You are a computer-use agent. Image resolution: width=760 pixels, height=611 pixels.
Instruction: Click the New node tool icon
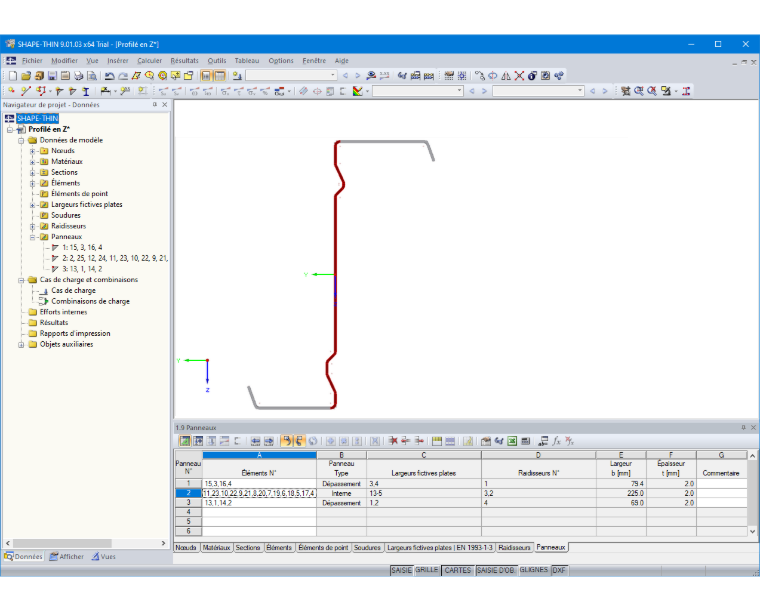(x=12, y=91)
